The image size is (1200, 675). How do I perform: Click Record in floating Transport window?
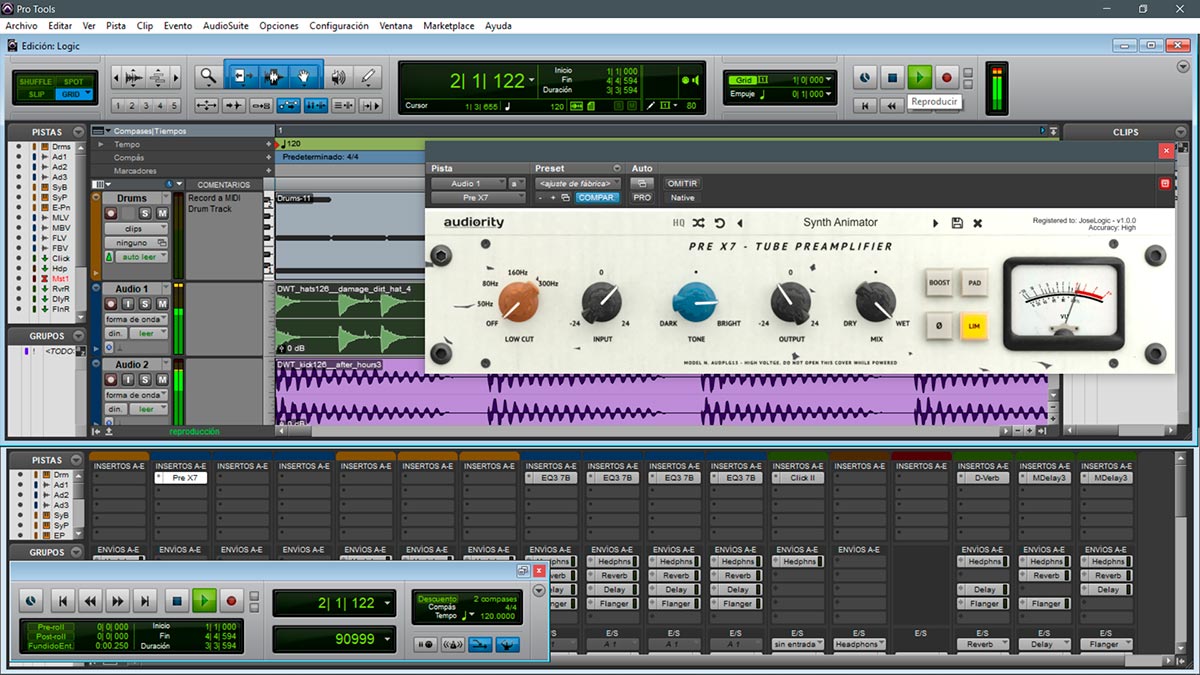tap(232, 601)
